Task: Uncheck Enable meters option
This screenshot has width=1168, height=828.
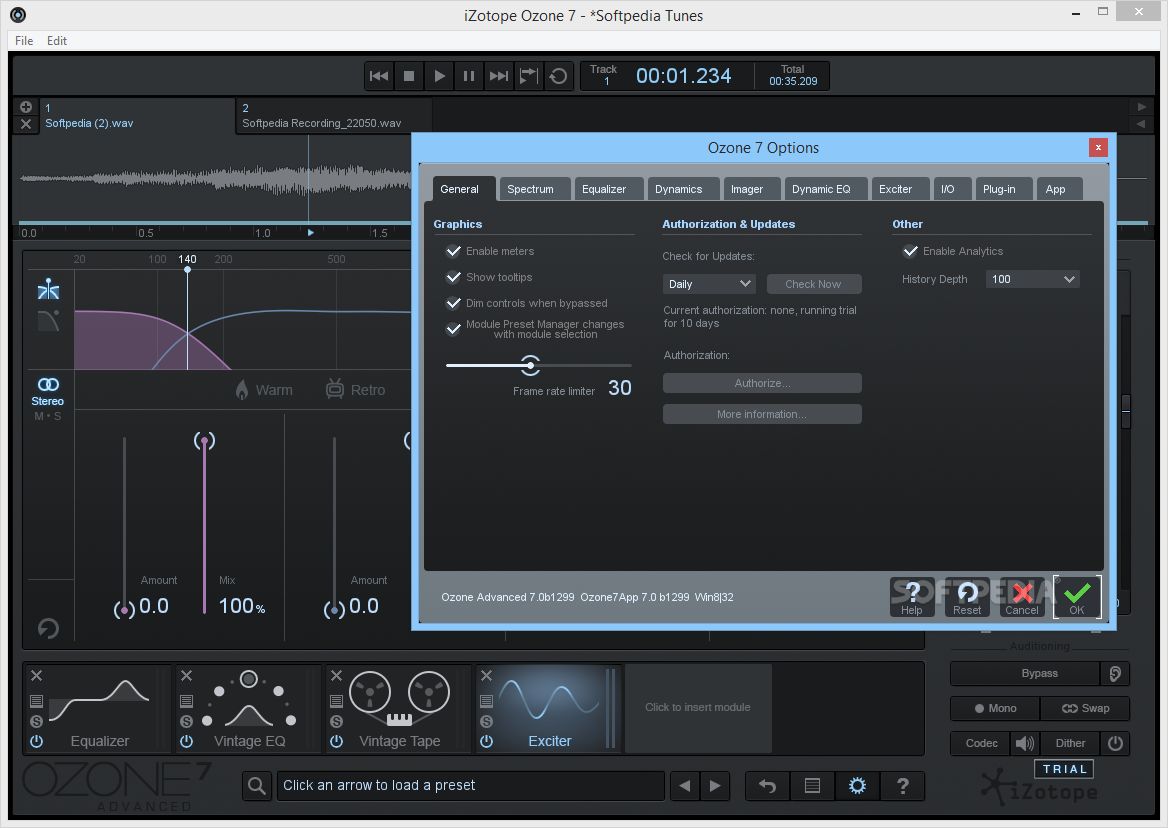Action: coord(453,251)
